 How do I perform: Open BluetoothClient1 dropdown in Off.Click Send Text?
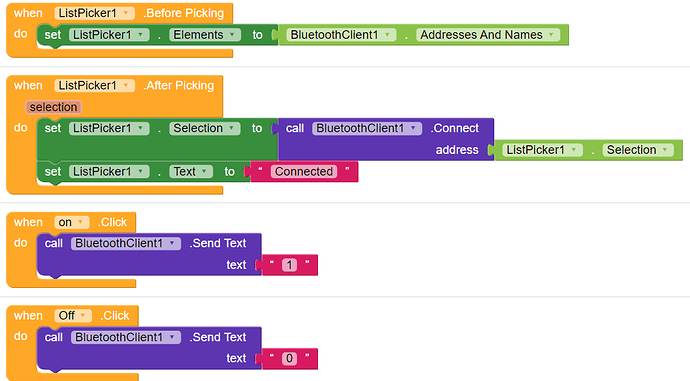[x=126, y=337]
